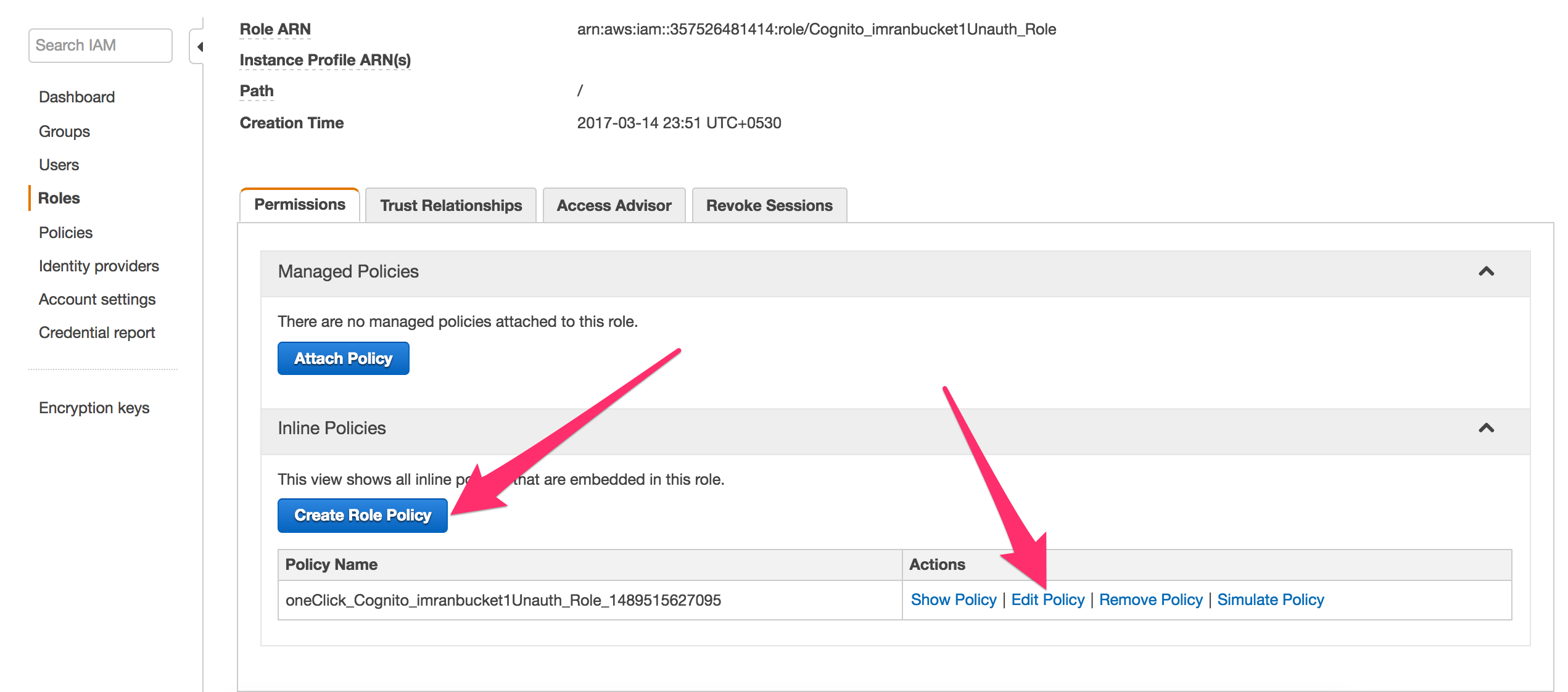1568x692 pixels.
Task: Open Identity providers in the sidebar
Action: [x=99, y=266]
